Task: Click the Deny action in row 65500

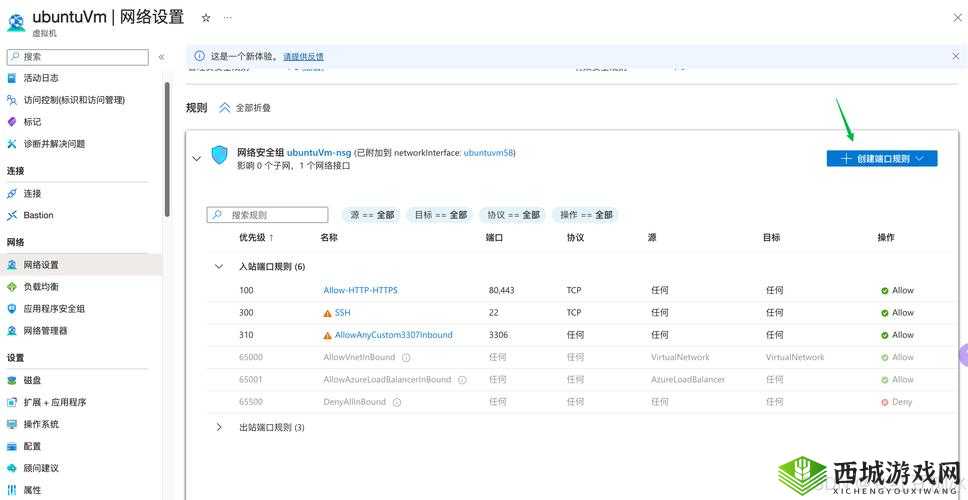Action: (x=896, y=402)
